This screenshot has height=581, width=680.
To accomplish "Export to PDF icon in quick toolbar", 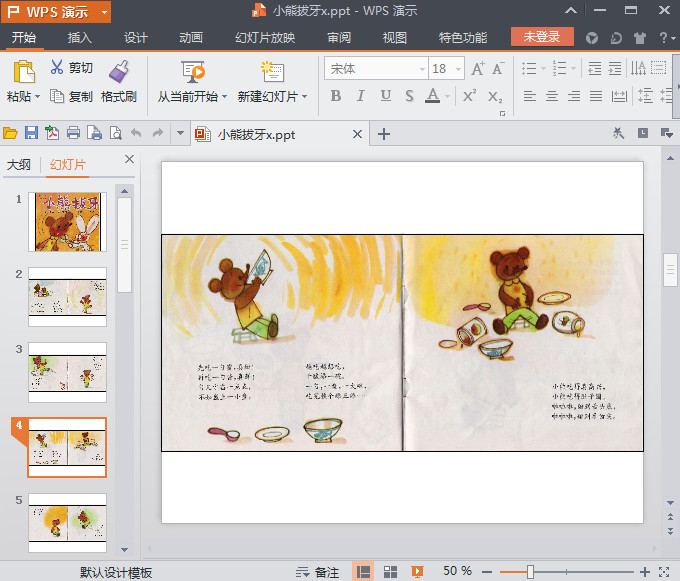I will [52, 133].
